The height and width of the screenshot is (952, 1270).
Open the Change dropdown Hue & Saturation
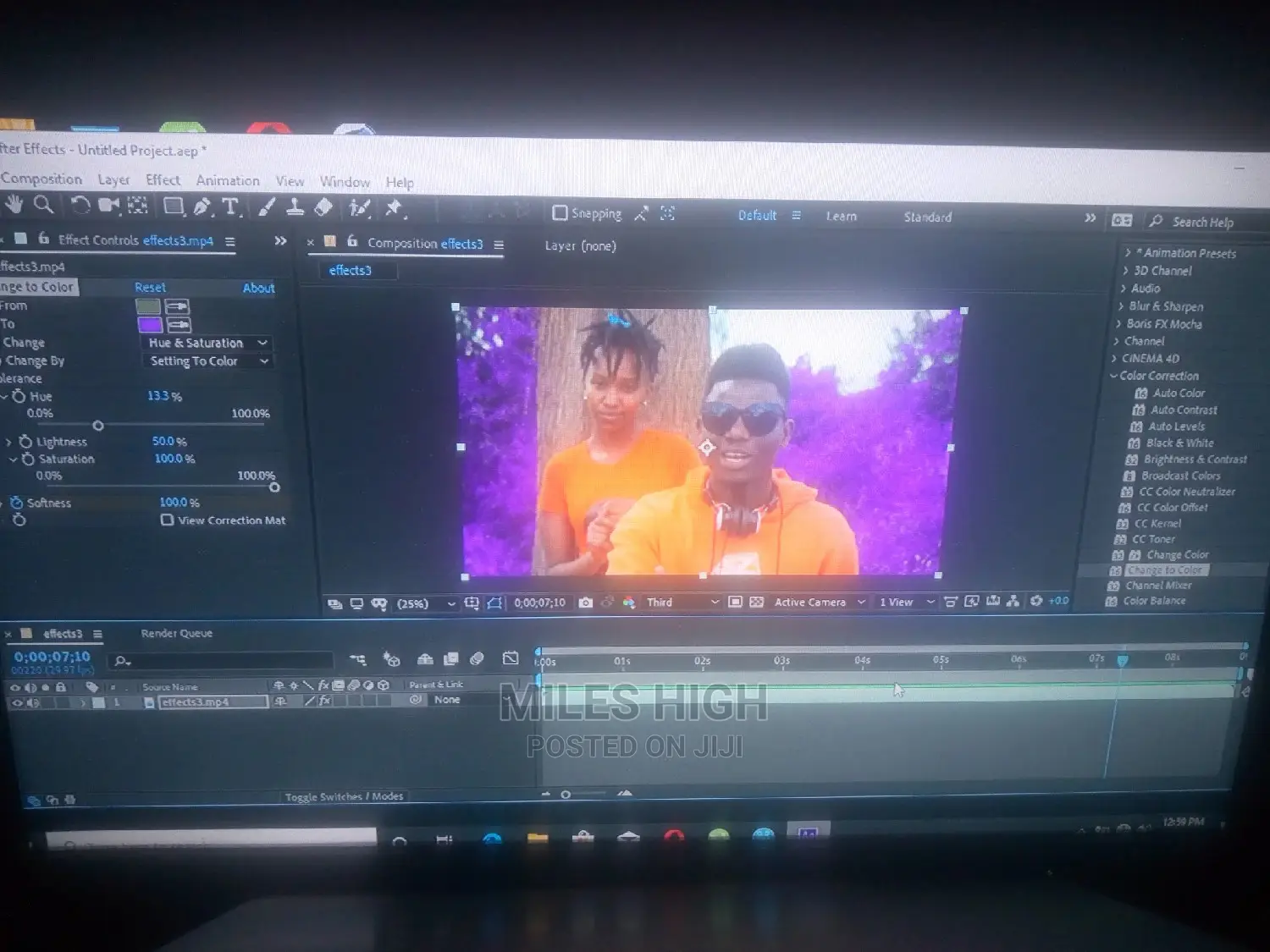(207, 343)
